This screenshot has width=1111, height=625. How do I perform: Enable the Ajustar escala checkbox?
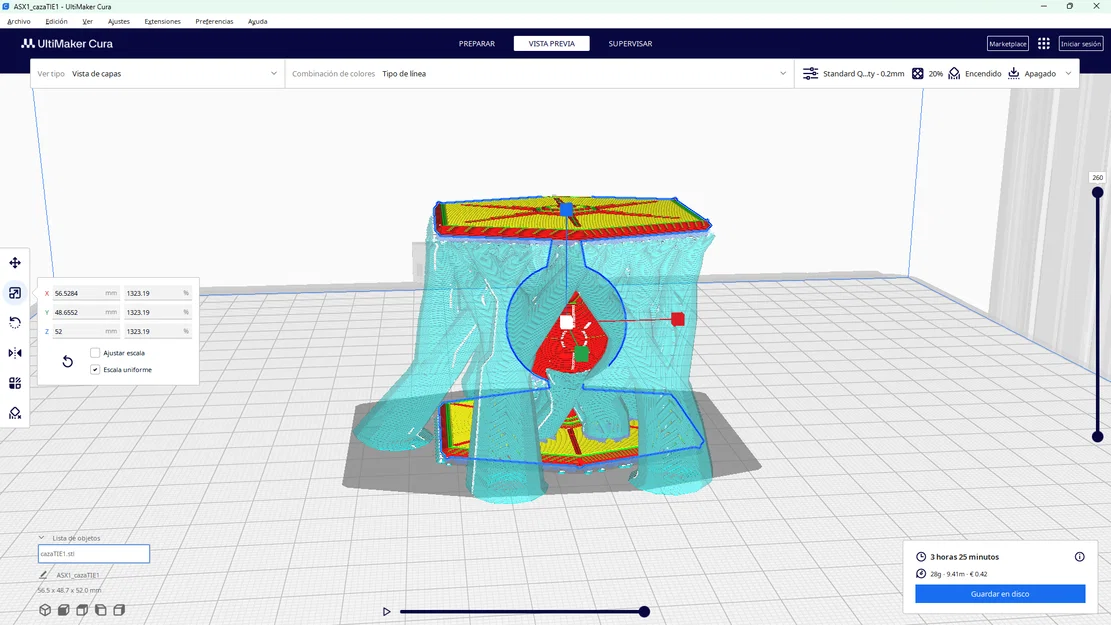coord(95,352)
